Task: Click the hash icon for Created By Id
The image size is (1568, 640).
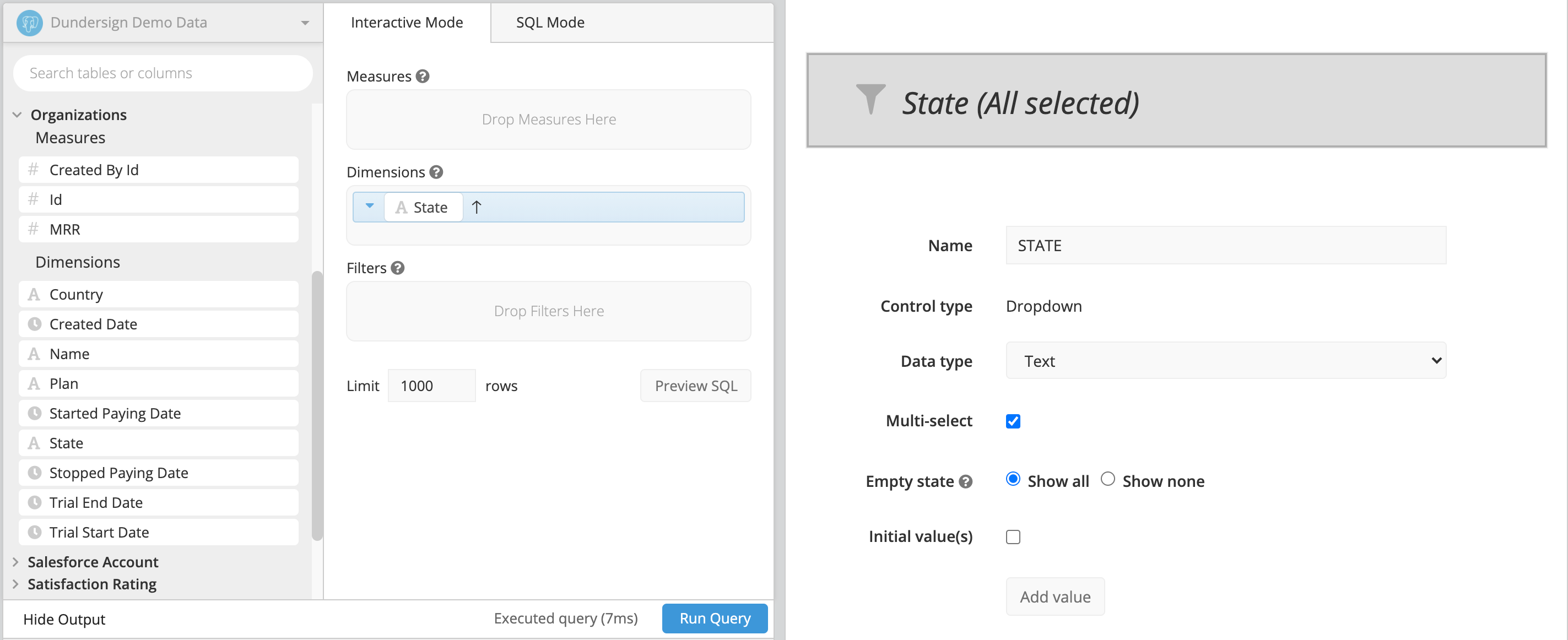Action: click(x=34, y=169)
